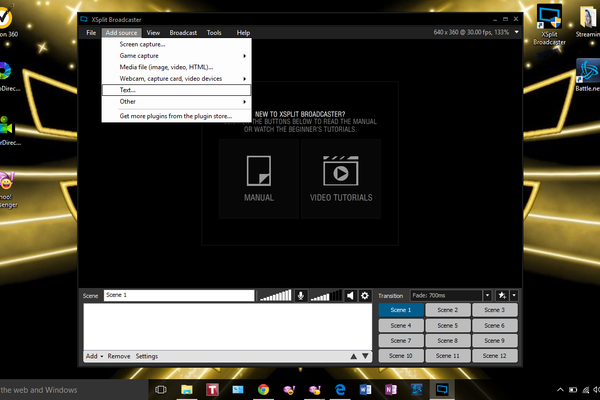The height and width of the screenshot is (400, 600).
Task: Mute the speaker audio icon
Action: pyautogui.click(x=350, y=296)
